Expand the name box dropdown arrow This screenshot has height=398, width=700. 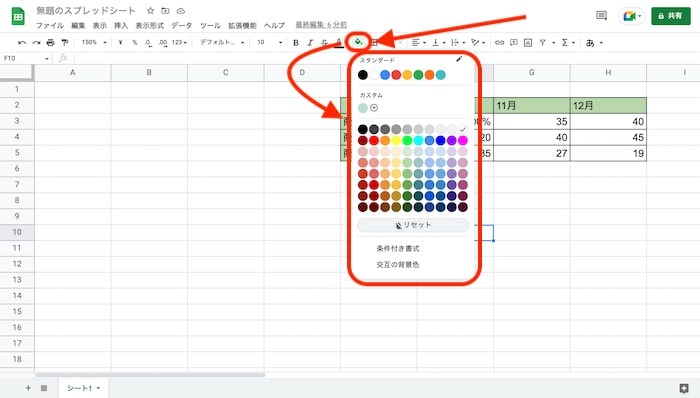[x=46, y=58]
